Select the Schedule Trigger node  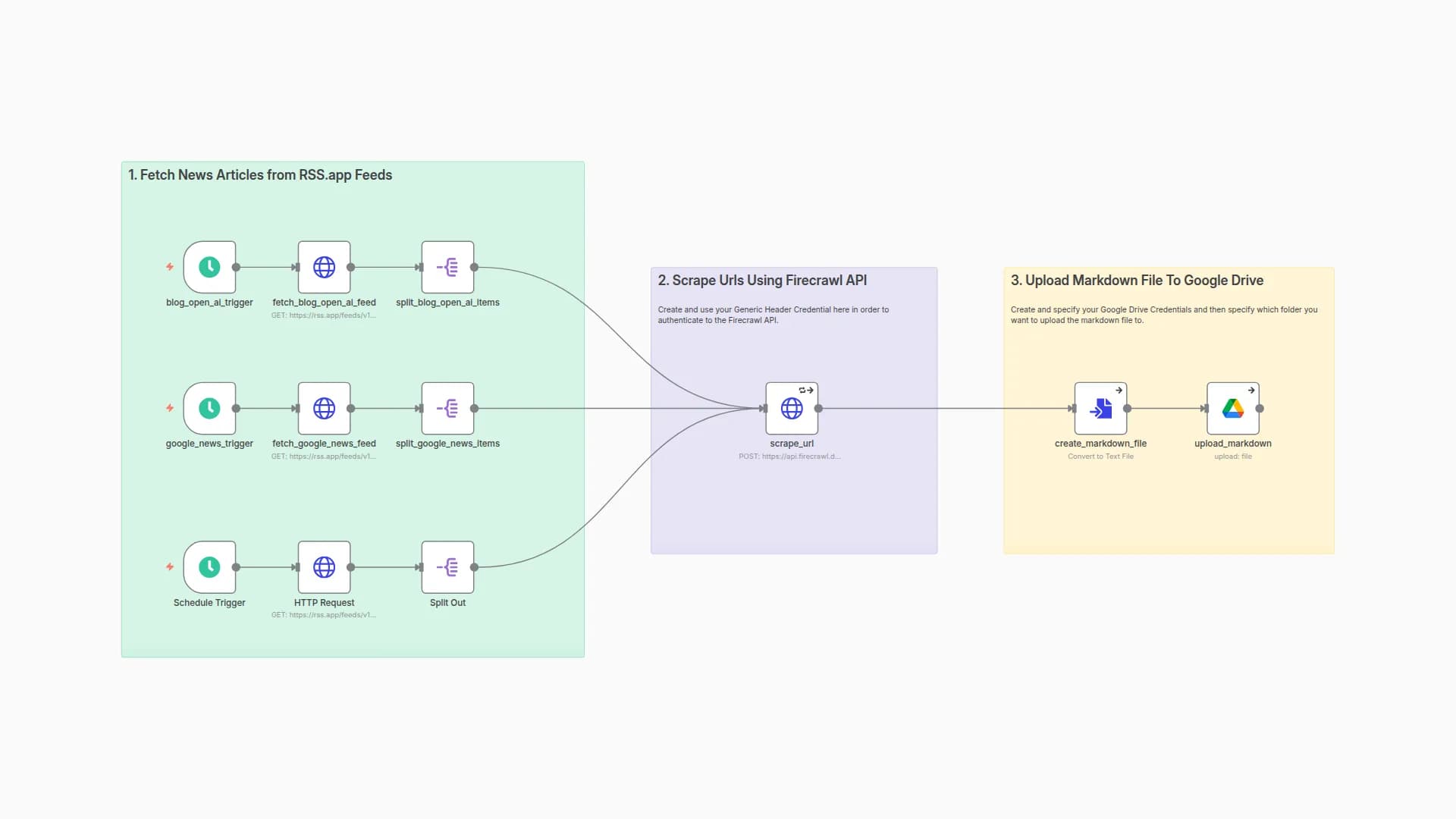coord(210,567)
